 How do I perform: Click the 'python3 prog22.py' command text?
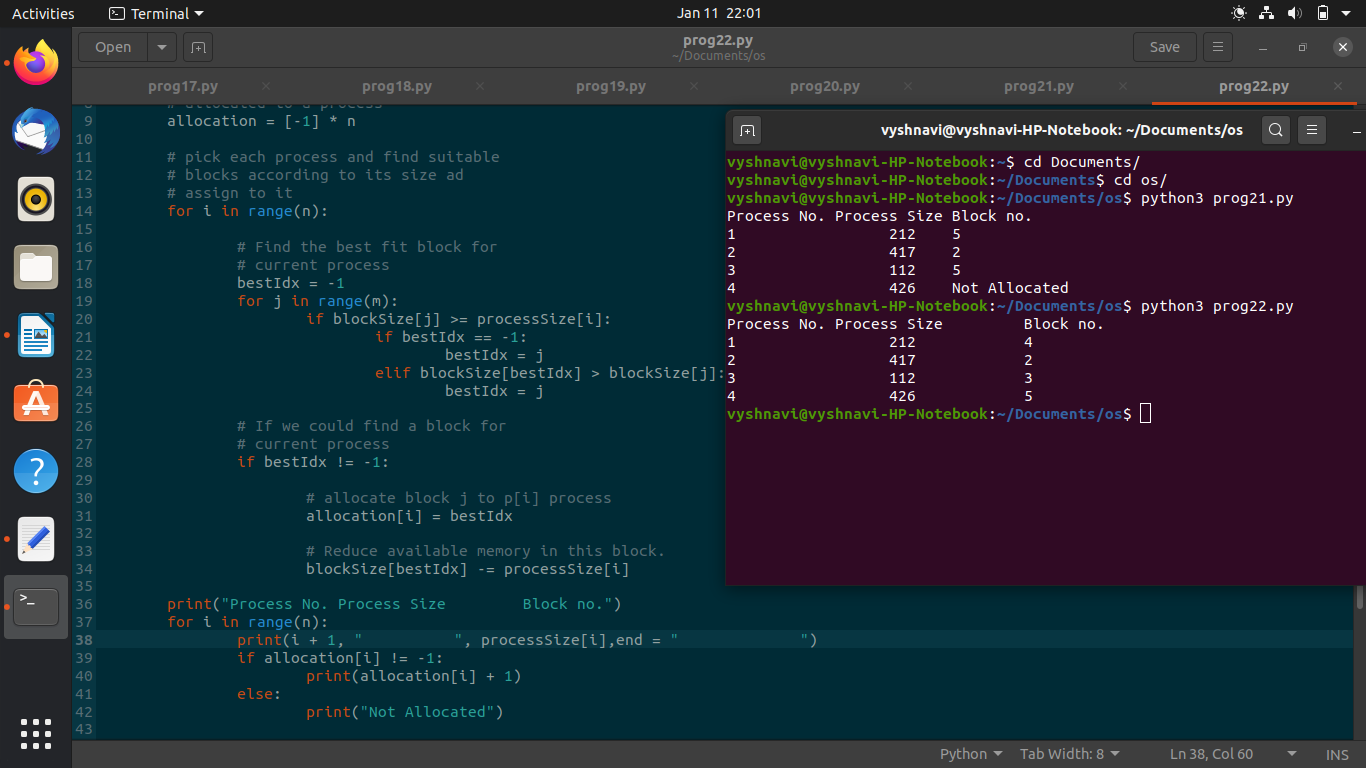pyautogui.click(x=1217, y=306)
